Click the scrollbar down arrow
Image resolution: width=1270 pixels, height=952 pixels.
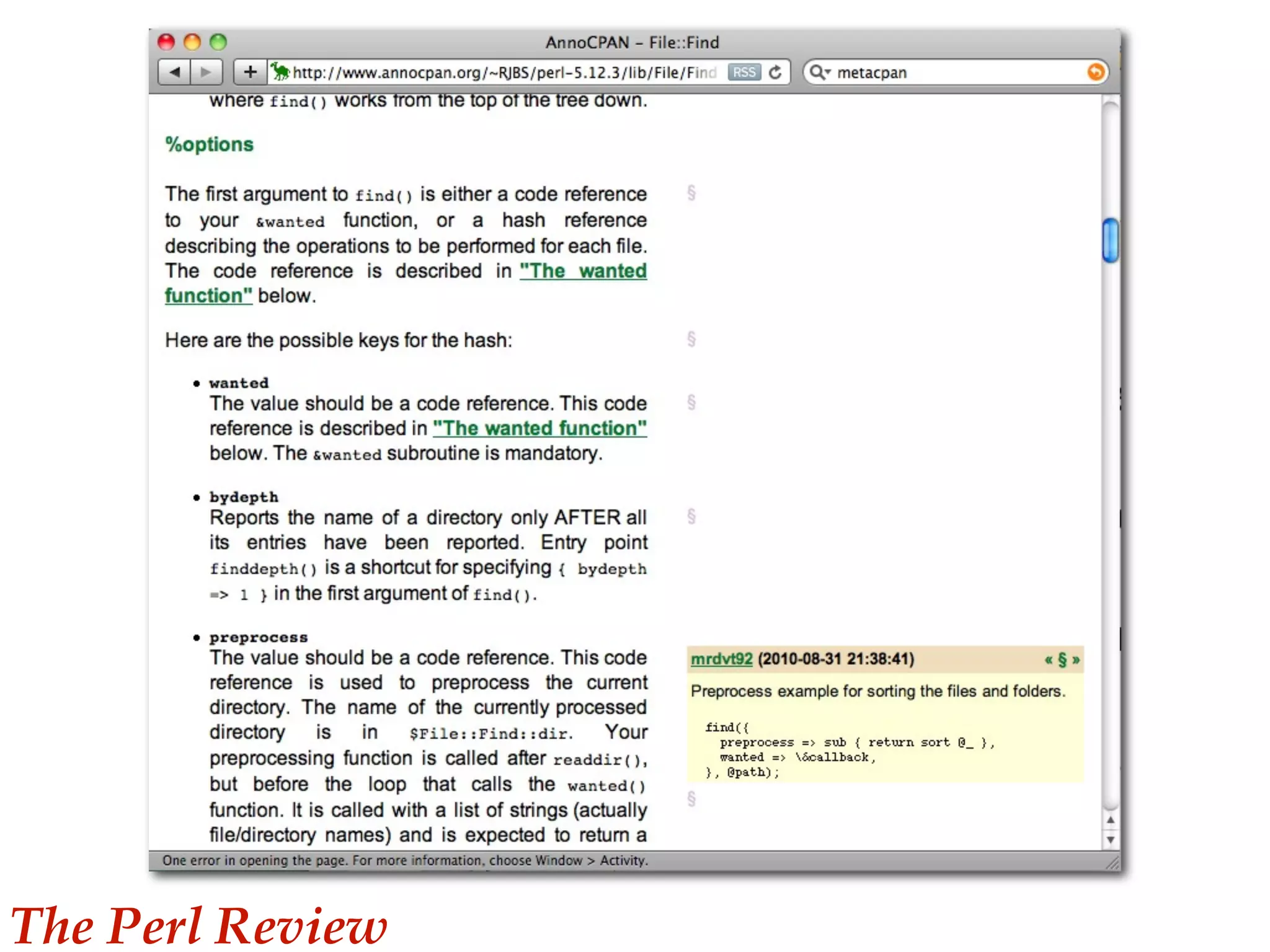pos(1111,840)
